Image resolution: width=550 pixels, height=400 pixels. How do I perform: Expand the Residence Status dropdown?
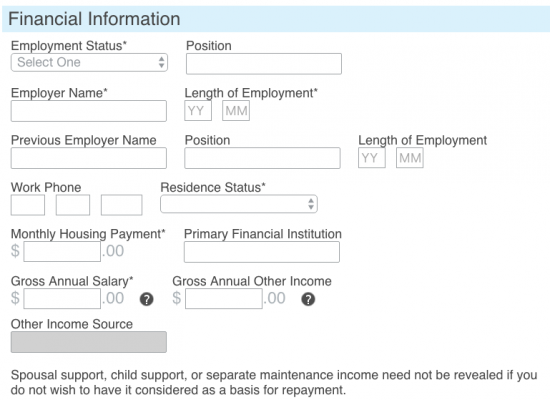click(x=239, y=204)
